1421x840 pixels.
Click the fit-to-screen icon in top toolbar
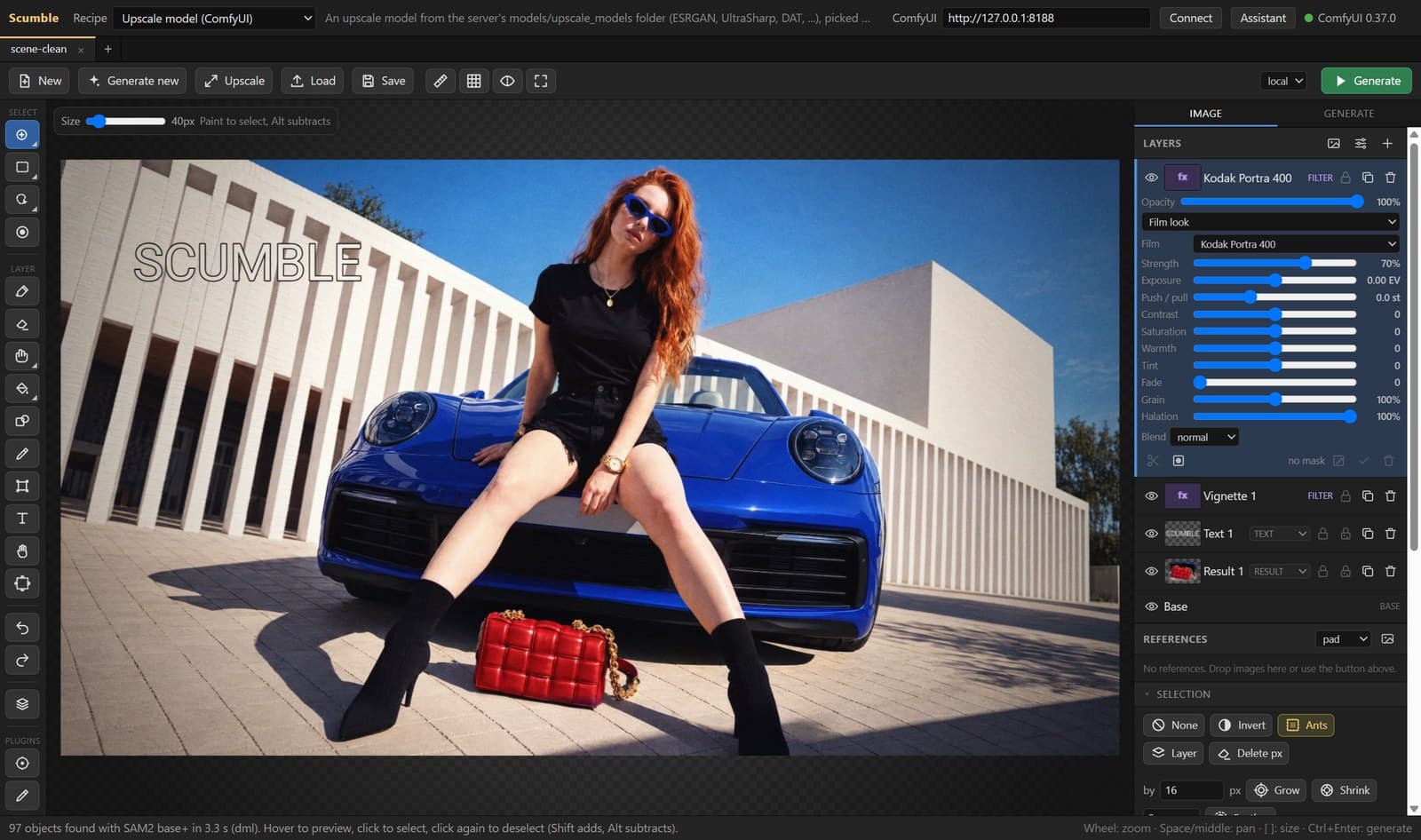coord(541,81)
